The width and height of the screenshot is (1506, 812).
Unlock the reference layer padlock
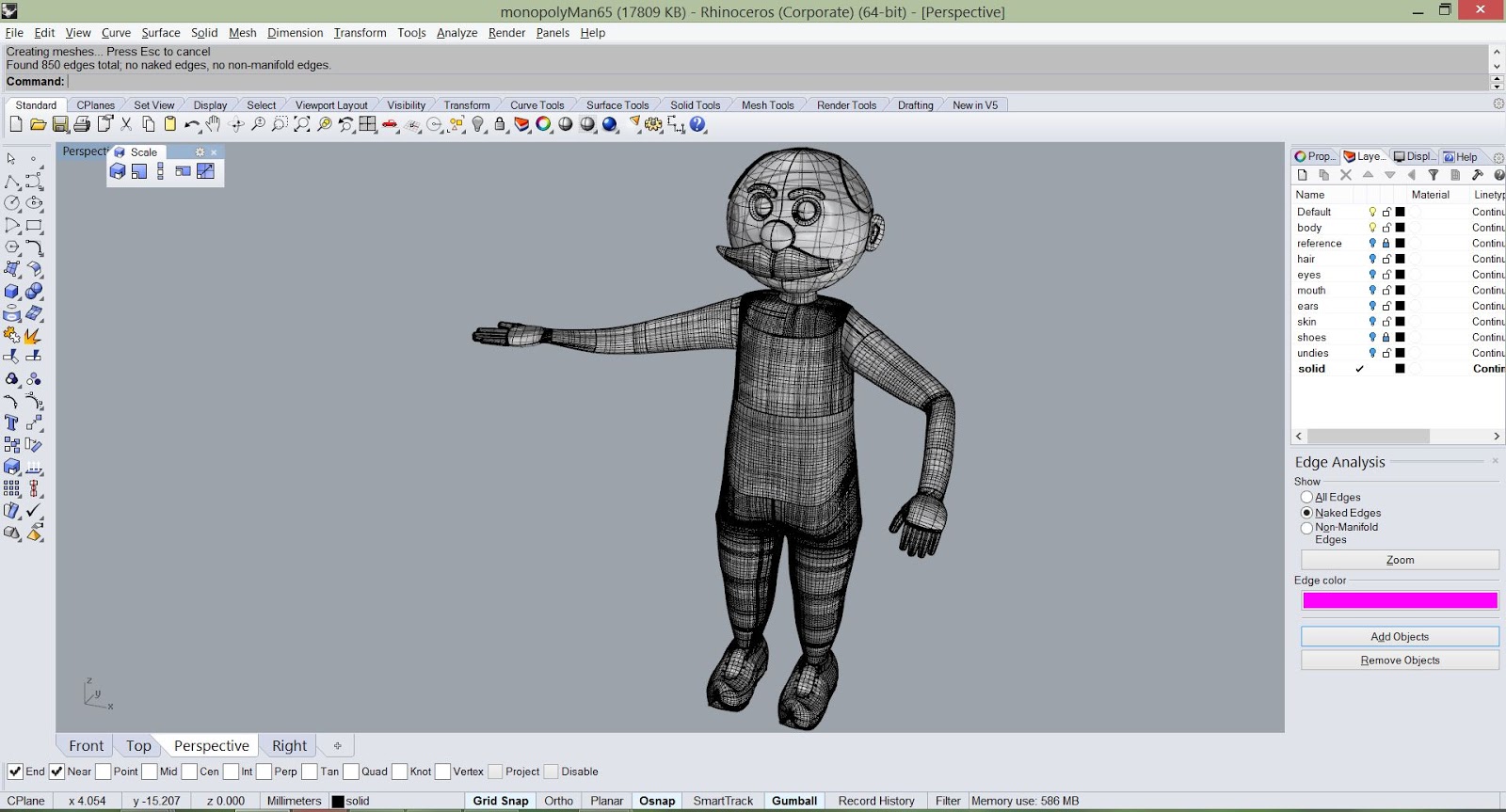1386,243
